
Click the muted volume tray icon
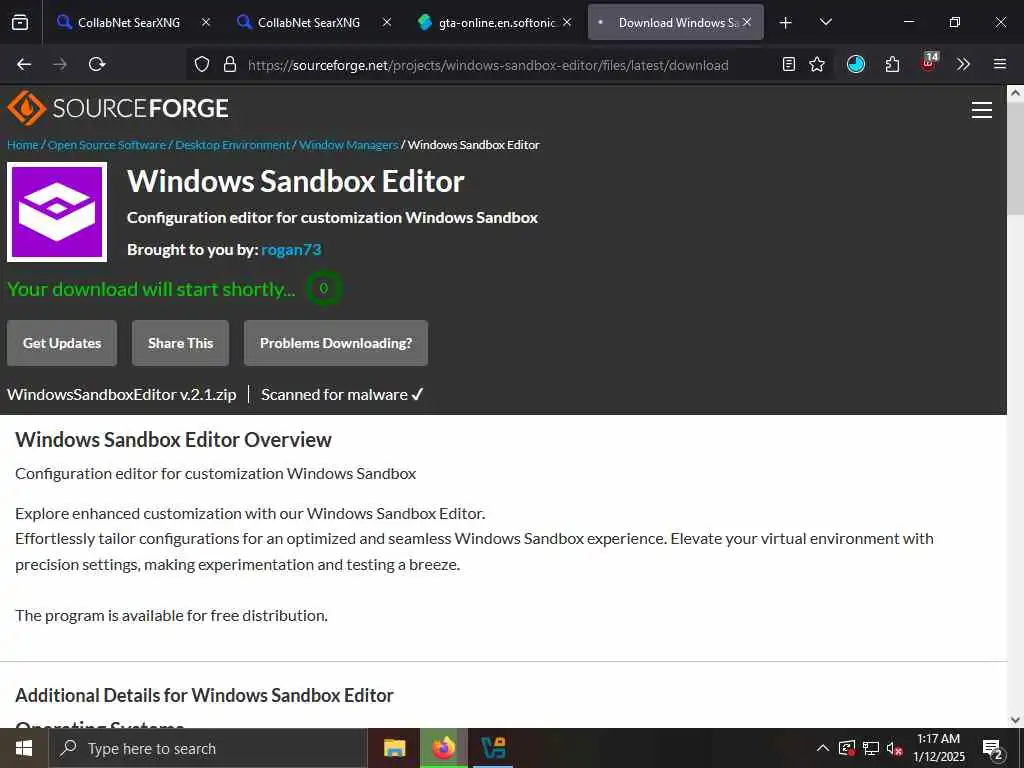[x=894, y=748]
